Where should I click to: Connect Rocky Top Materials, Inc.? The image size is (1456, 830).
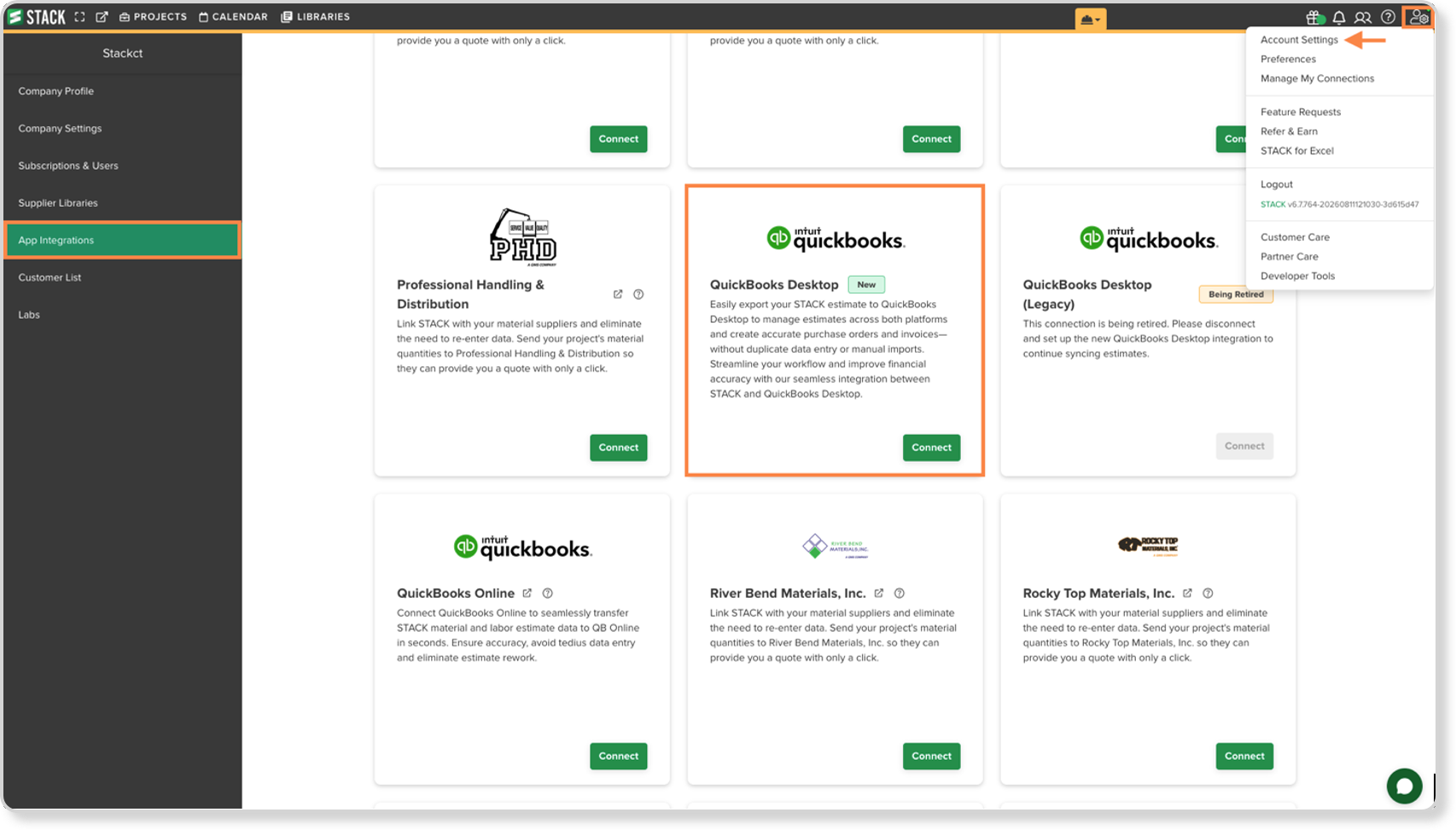[1244, 756]
